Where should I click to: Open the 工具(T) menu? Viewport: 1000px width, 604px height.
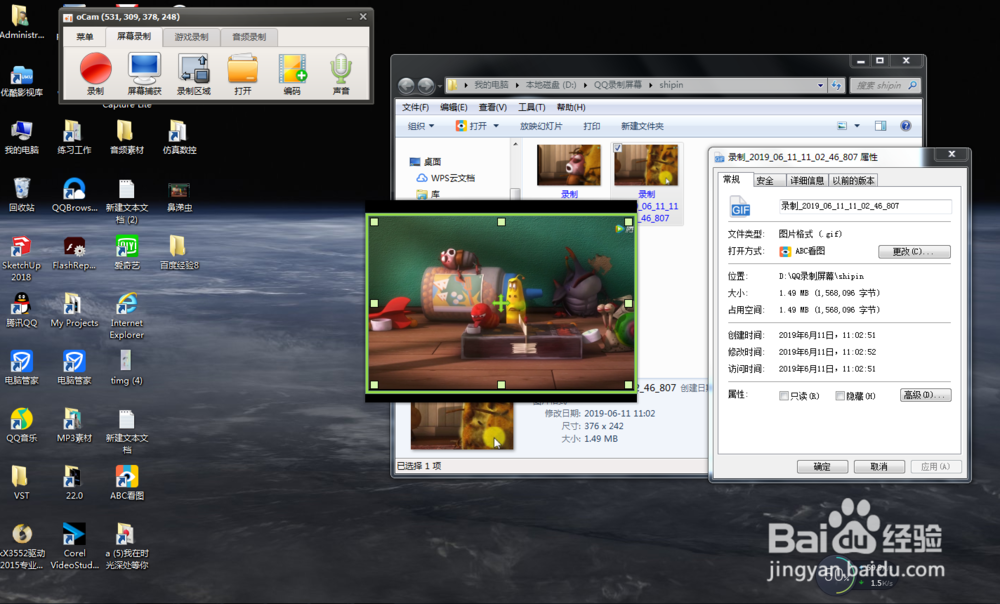[x=531, y=107]
